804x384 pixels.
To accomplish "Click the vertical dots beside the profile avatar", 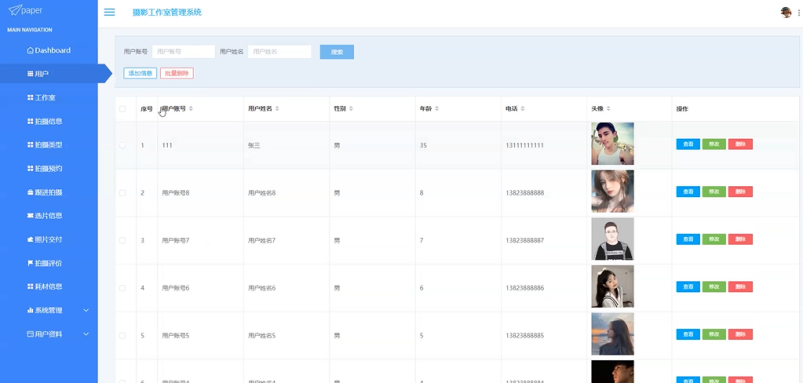I will 799,13.
